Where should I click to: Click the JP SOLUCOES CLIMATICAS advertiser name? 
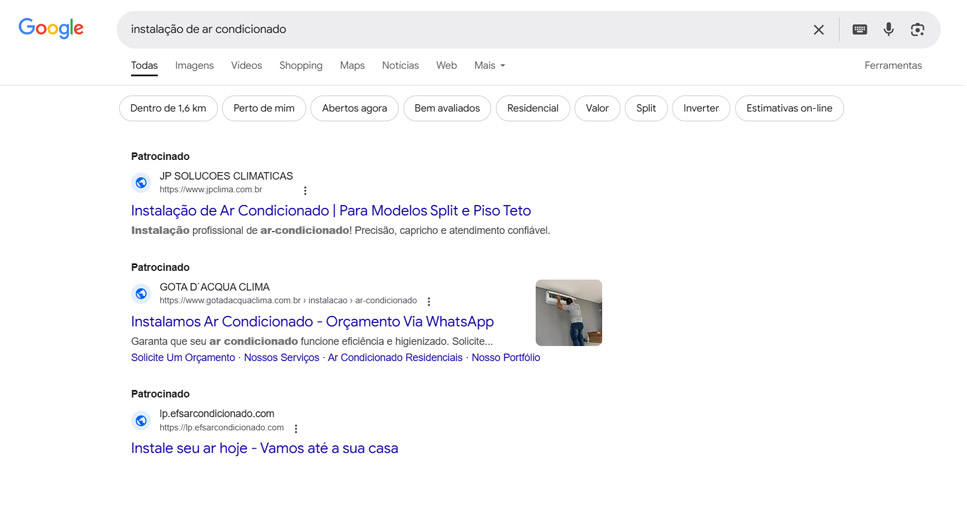tap(226, 176)
